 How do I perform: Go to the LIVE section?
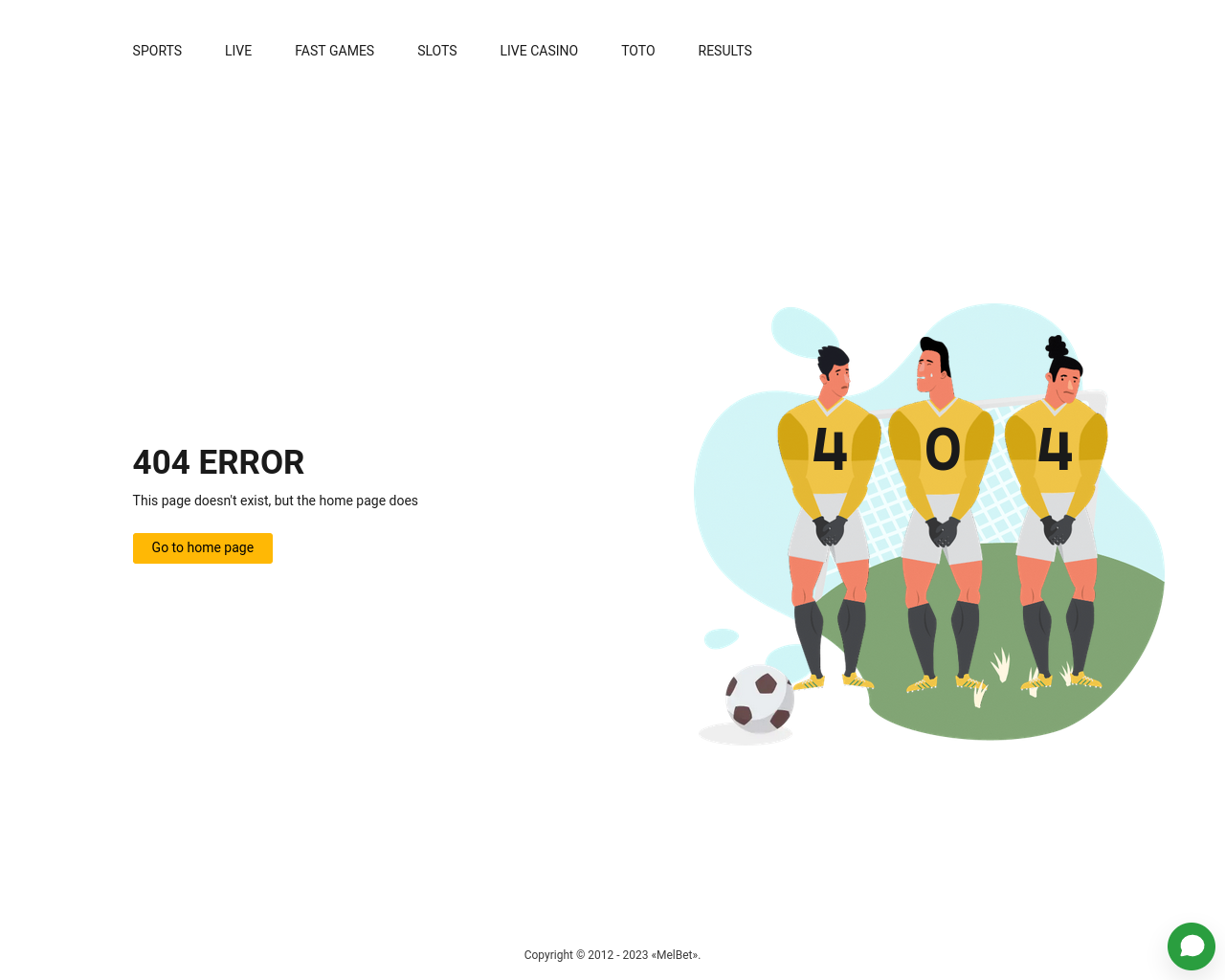[x=238, y=51]
